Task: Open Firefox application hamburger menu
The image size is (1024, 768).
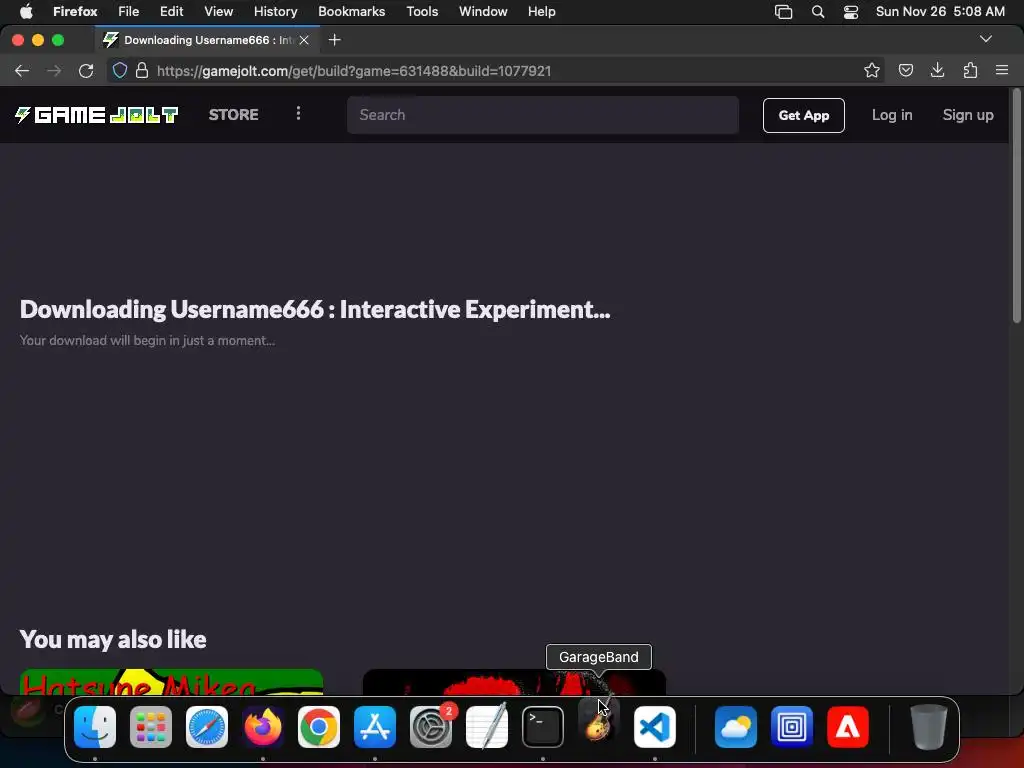Action: tap(1002, 71)
